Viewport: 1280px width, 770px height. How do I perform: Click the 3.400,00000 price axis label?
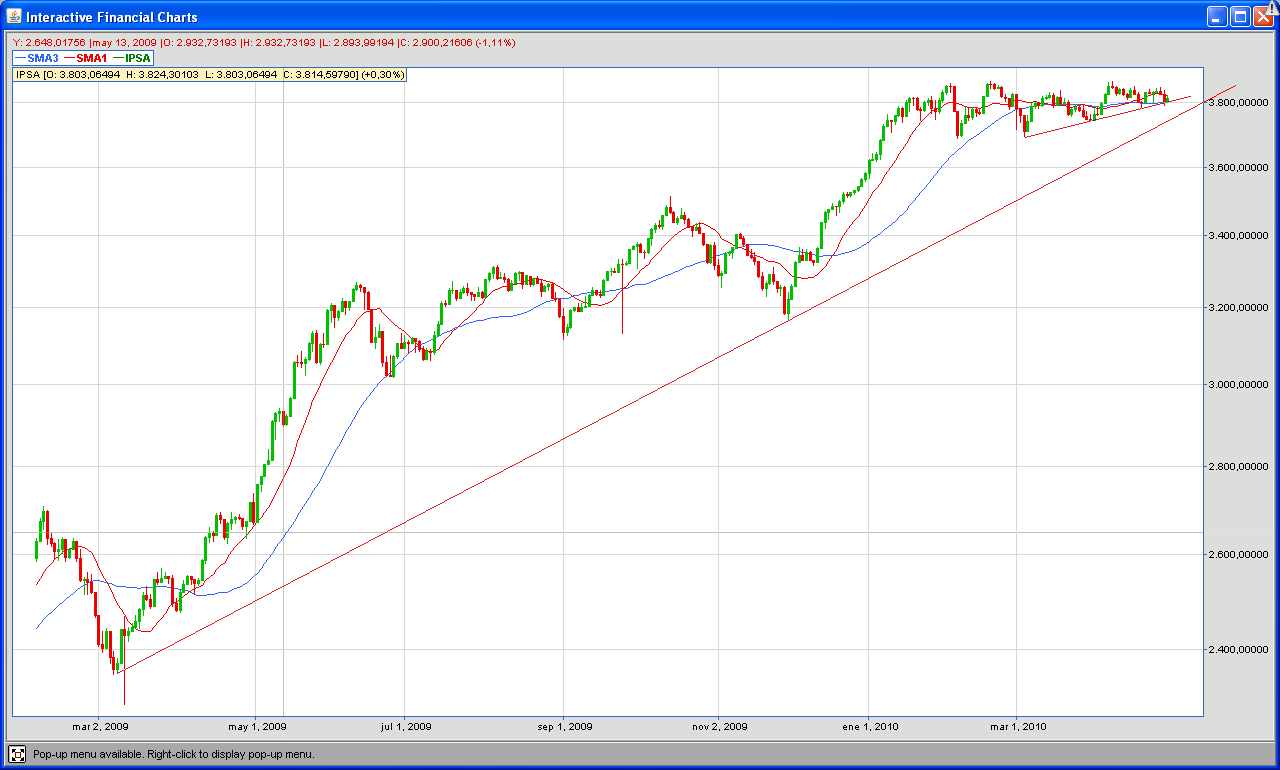tap(1238, 236)
